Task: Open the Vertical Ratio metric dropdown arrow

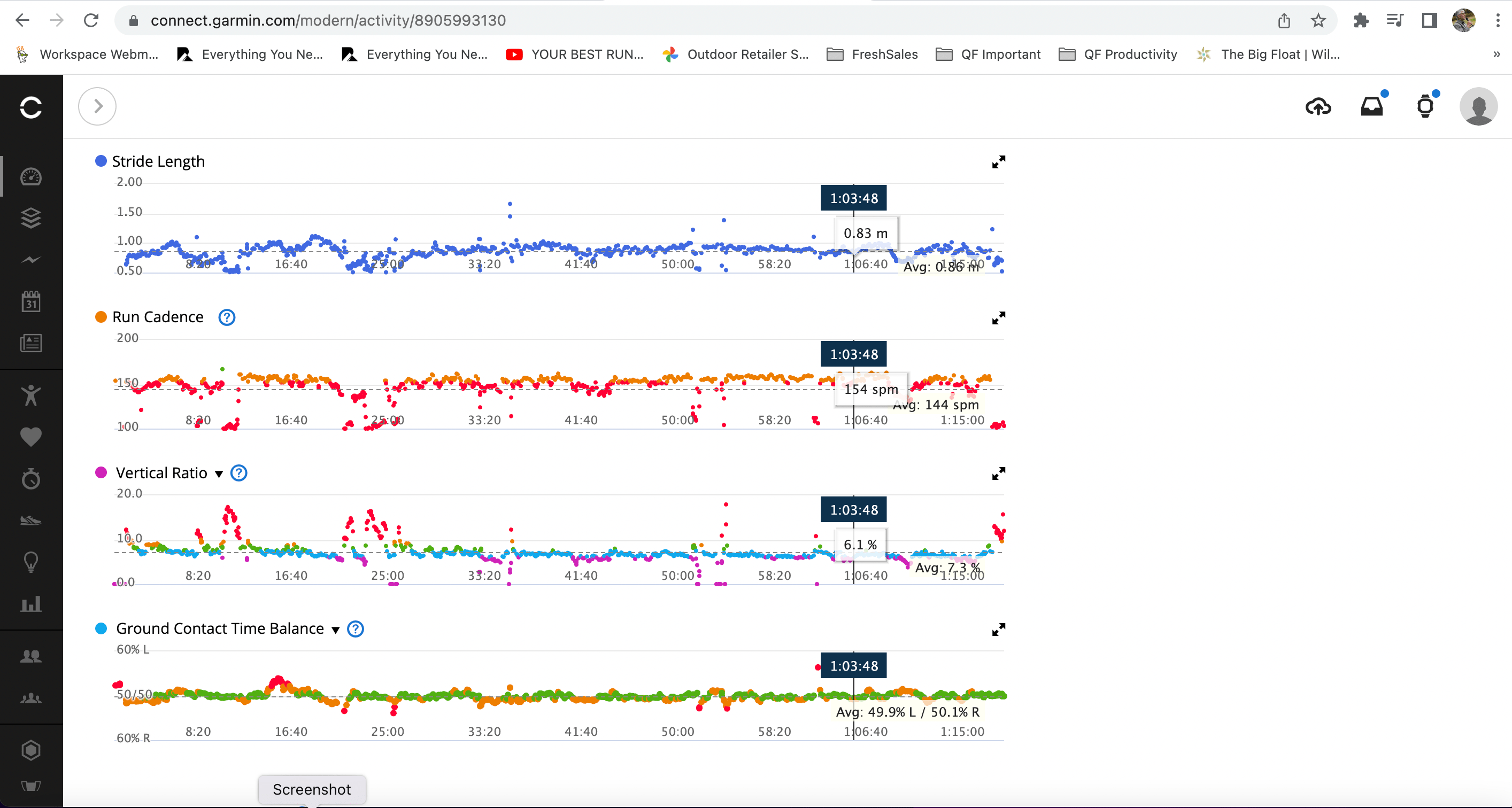Action: (219, 474)
